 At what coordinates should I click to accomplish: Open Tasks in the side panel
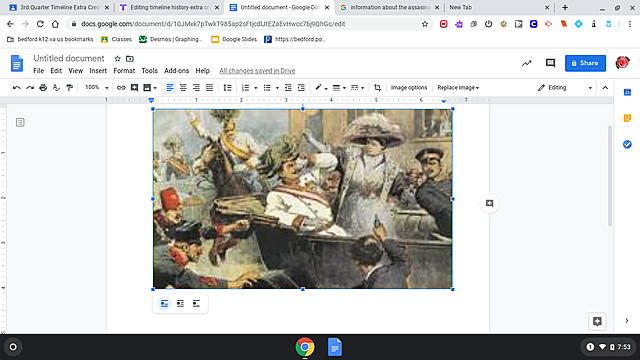tap(627, 144)
